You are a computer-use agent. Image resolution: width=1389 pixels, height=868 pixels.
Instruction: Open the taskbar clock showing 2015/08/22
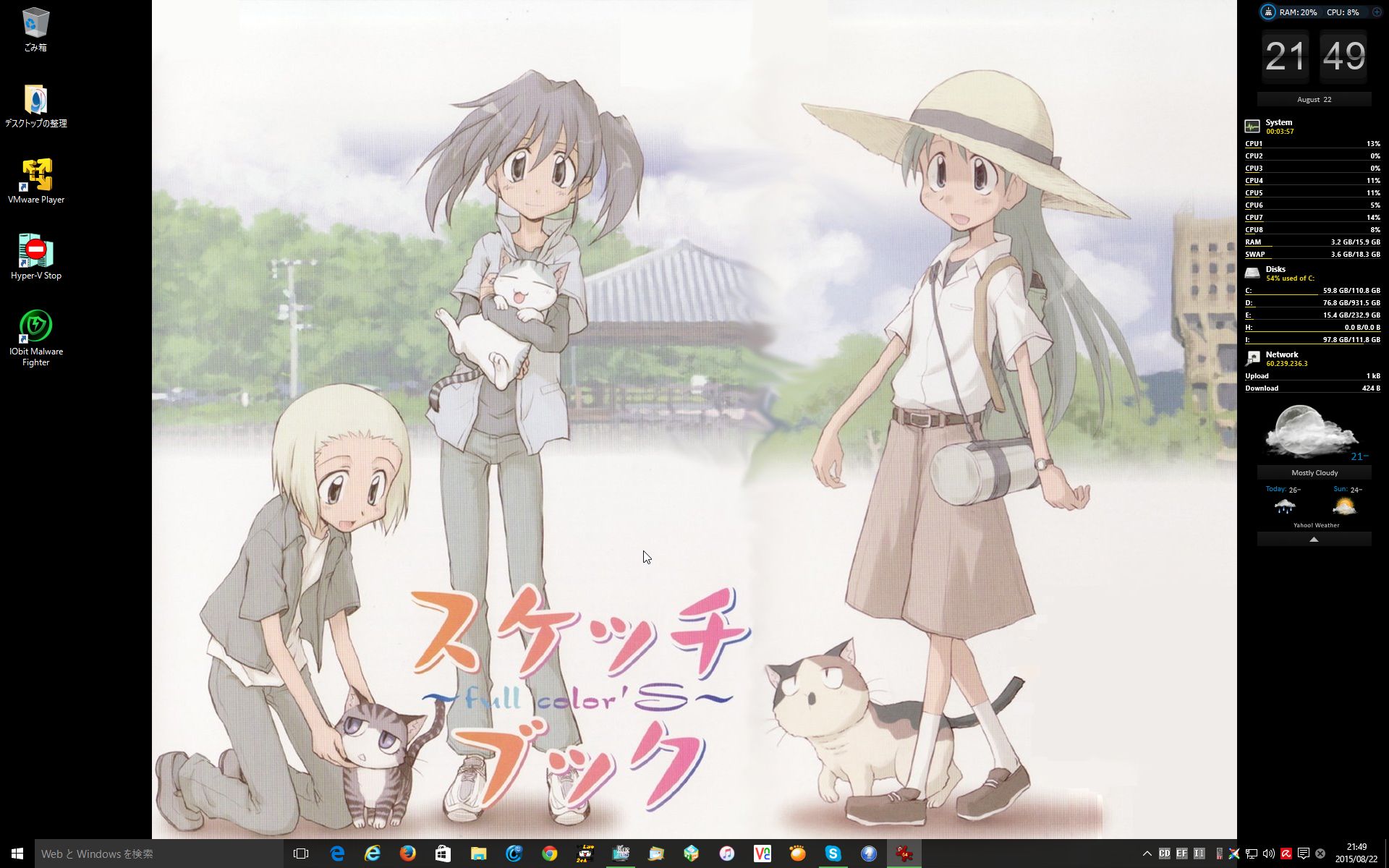[1356, 854]
